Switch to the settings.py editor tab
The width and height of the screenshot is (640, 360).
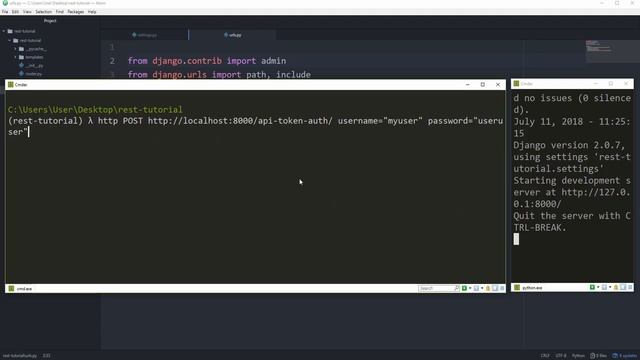(144, 35)
